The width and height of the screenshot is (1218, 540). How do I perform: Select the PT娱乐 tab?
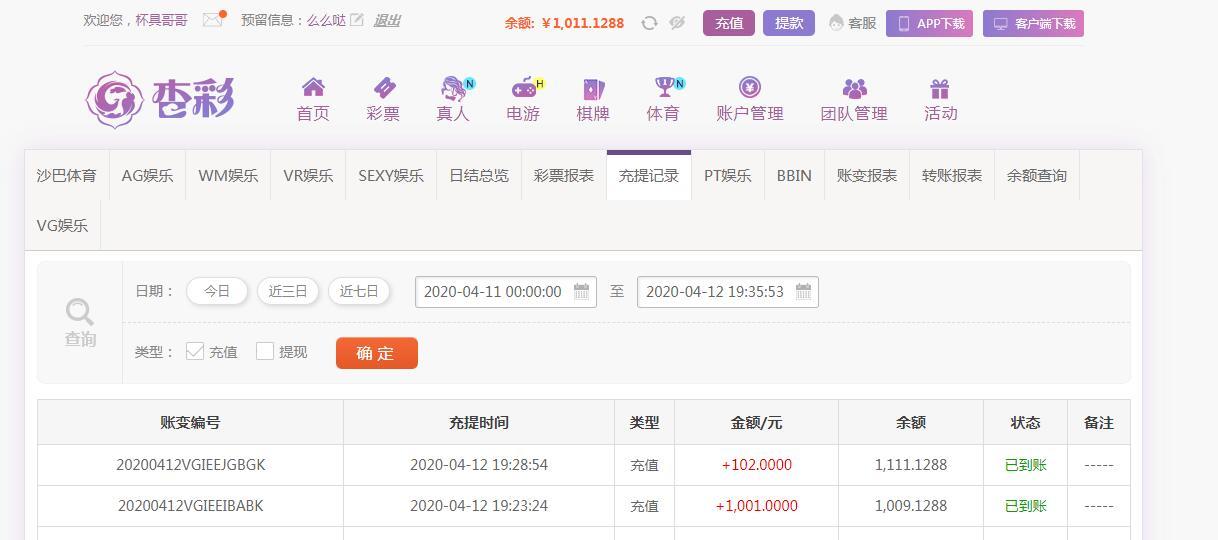coord(728,175)
